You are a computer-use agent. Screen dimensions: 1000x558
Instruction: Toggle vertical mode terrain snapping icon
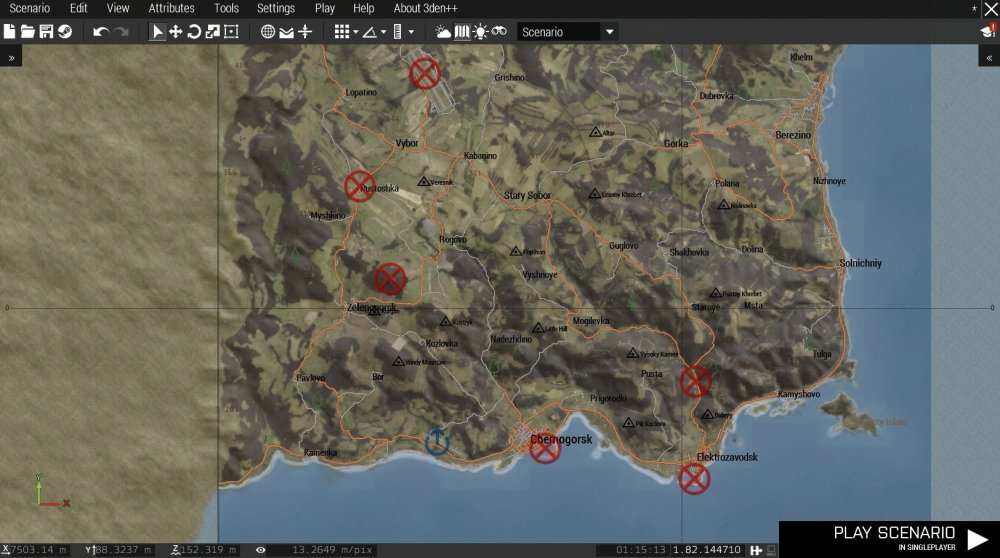(306, 32)
